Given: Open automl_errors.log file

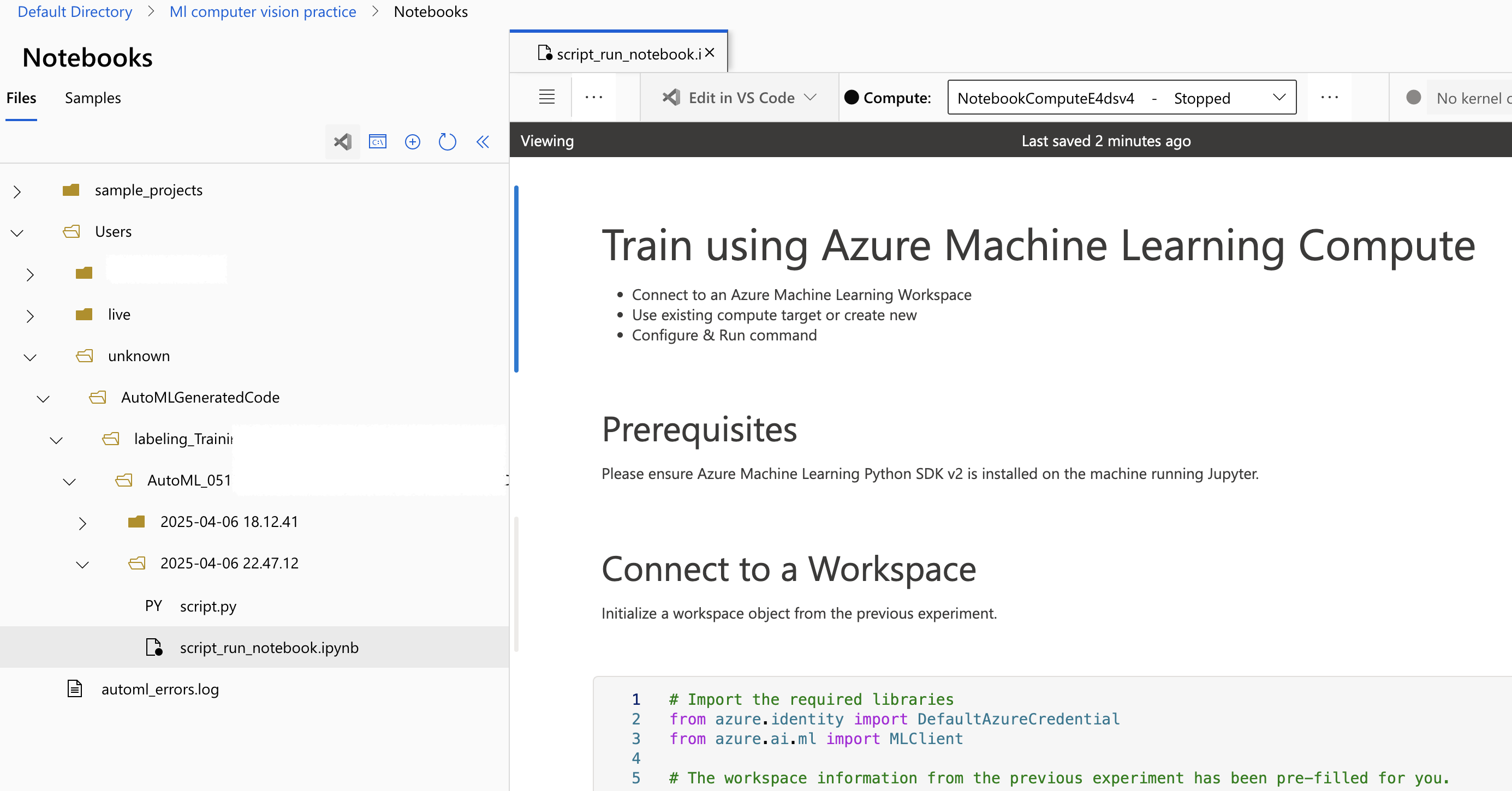Looking at the screenshot, I should 159,689.
